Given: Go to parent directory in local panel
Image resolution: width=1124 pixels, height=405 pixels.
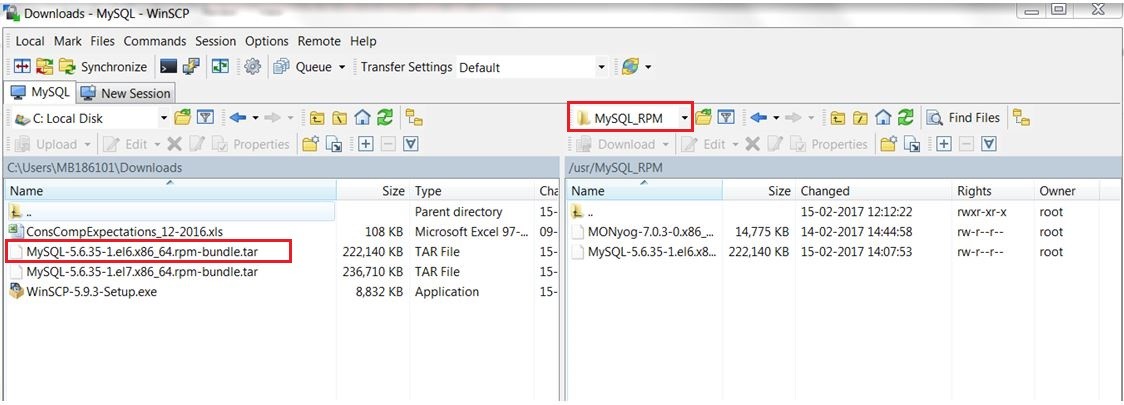Looking at the screenshot, I should point(317,118).
